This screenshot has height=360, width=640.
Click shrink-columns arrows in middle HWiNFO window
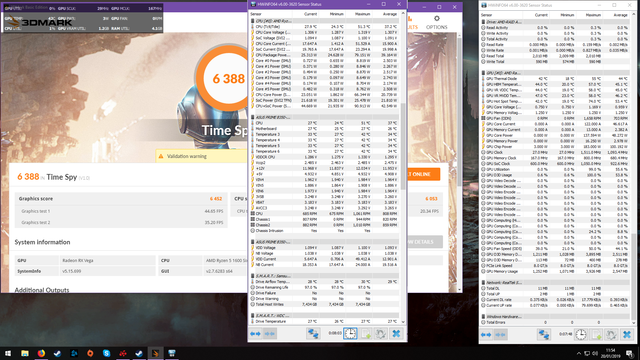click(x=270, y=334)
